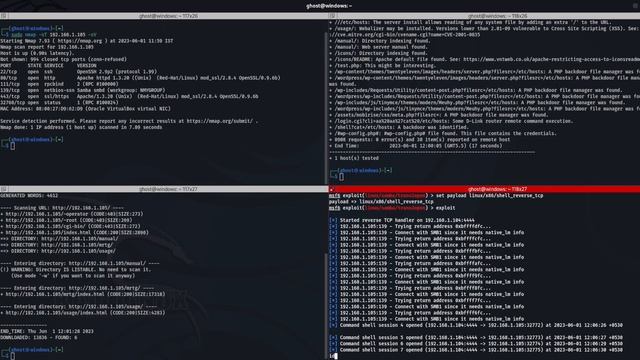Click the empty prompt cursor in nmap pane
The height and width of the screenshot is (360, 640).
tap(13, 146)
